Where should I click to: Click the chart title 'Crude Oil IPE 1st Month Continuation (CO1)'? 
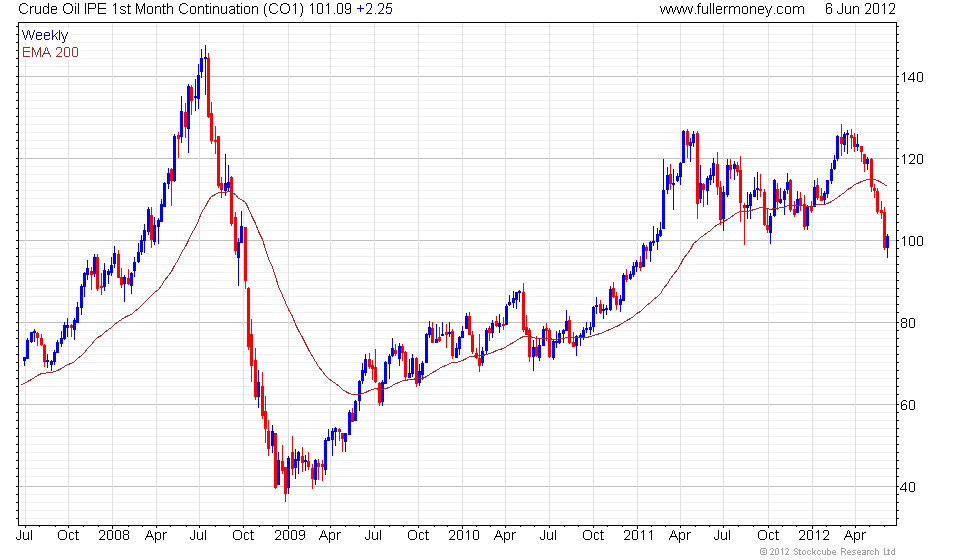point(162,9)
